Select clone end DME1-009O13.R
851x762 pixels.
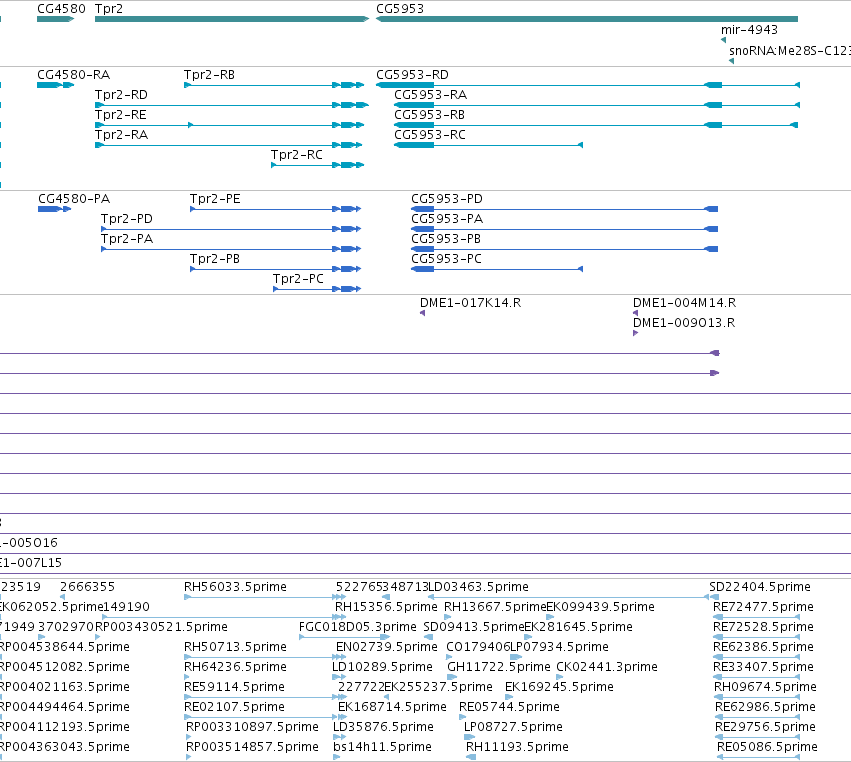pyautogui.click(x=684, y=323)
